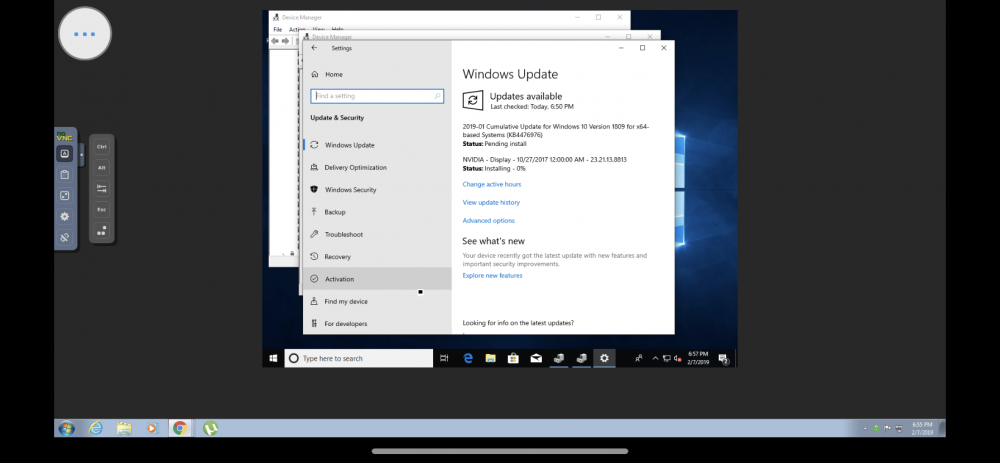Click the noVNC disconnect icon
1000x463 pixels.
tap(64, 237)
